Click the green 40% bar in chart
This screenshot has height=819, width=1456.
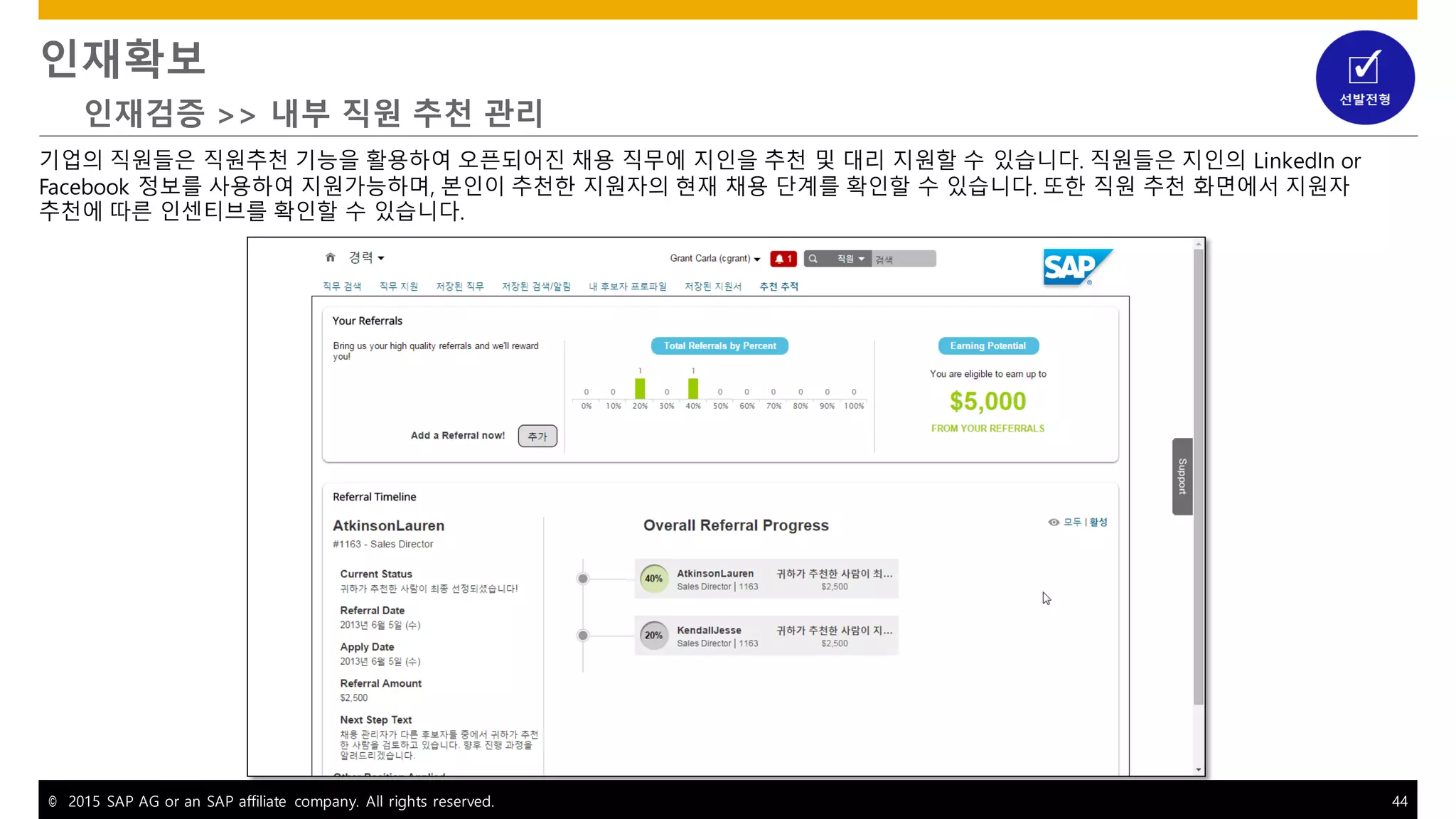[693, 389]
